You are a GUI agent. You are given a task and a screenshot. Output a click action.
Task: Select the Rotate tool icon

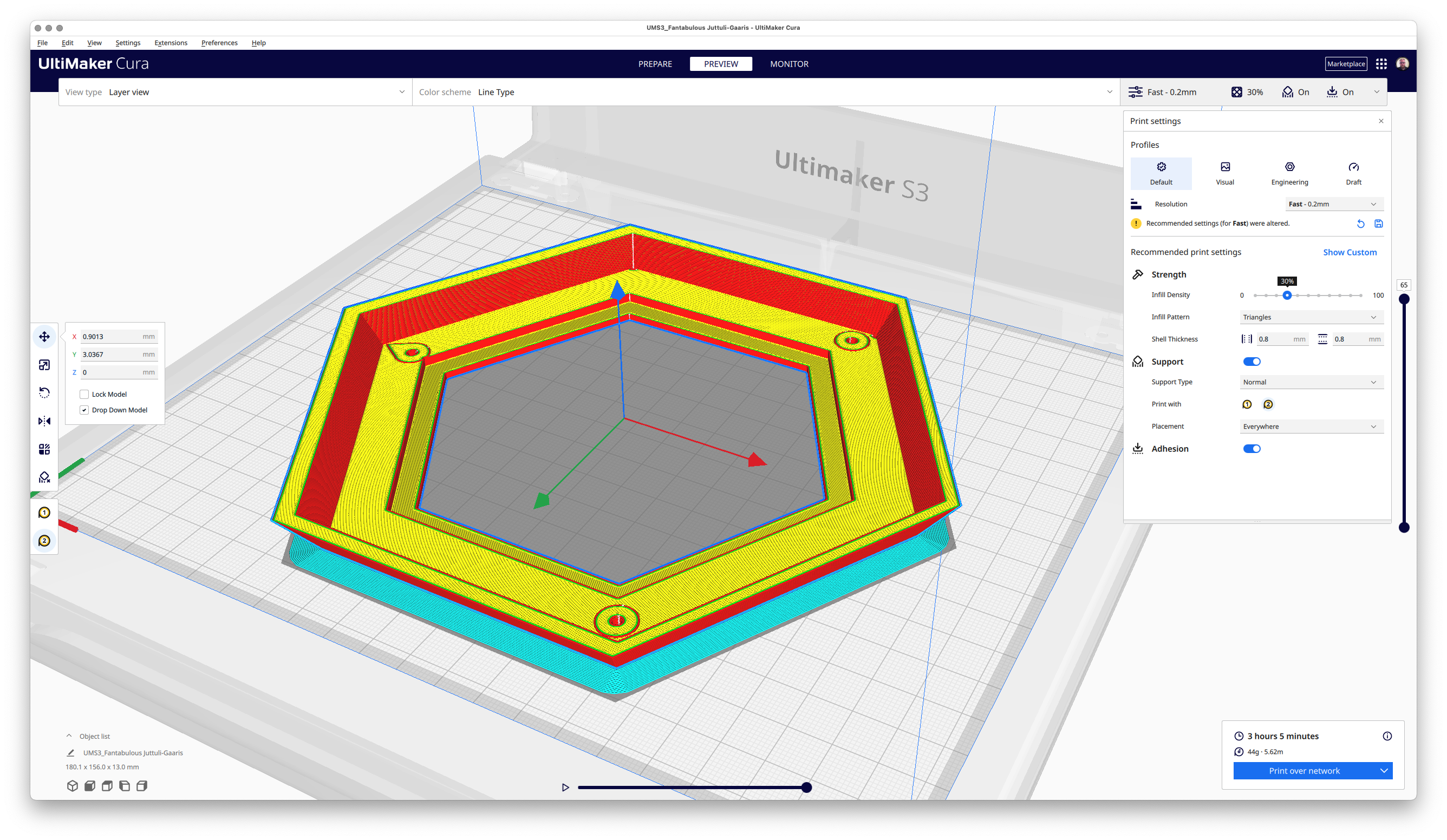coord(44,393)
